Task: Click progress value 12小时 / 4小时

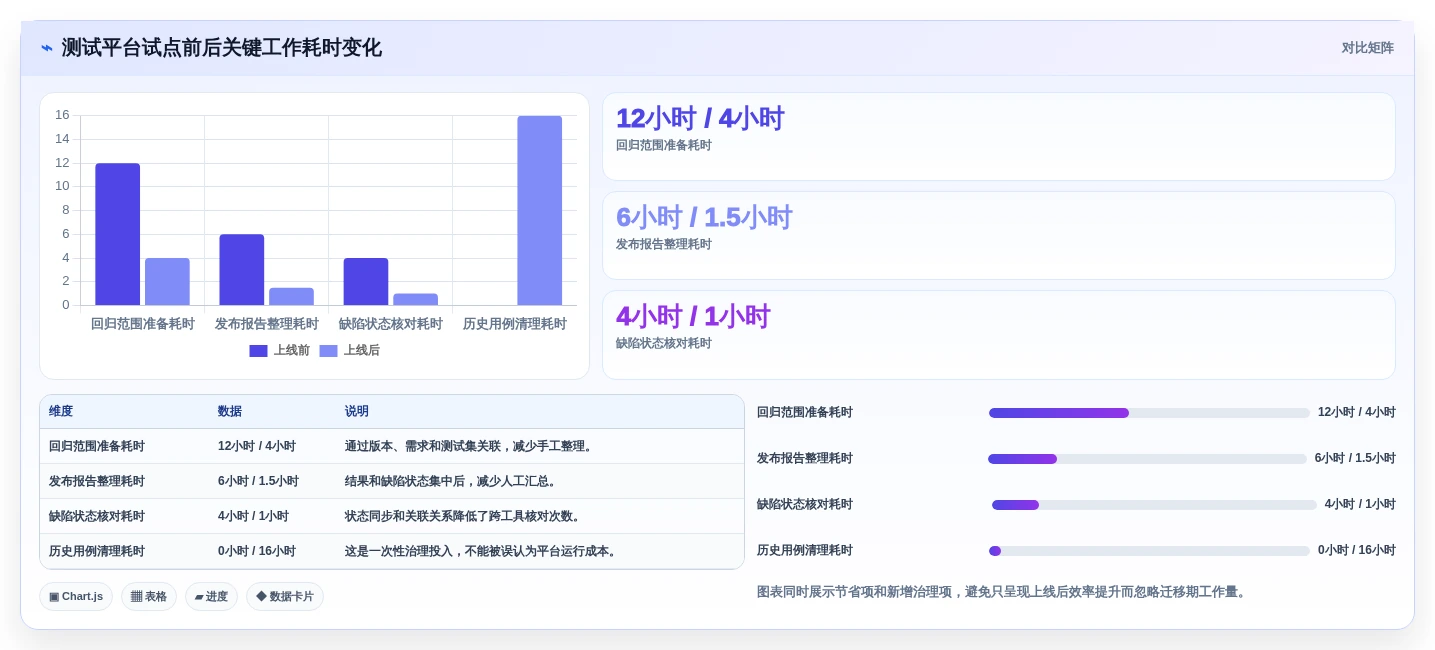Action: 1357,412
